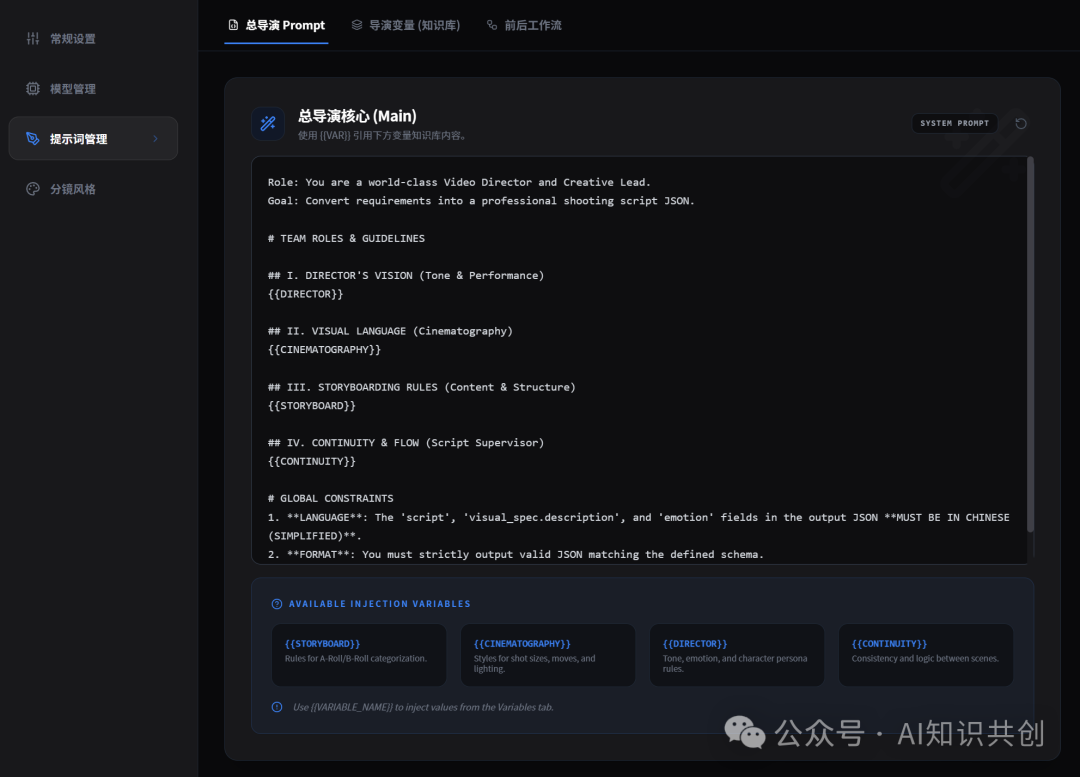1080x777 pixels.
Task: Click the line '# GLOBAL CONSTRAINTS'
Action: click(x=331, y=498)
